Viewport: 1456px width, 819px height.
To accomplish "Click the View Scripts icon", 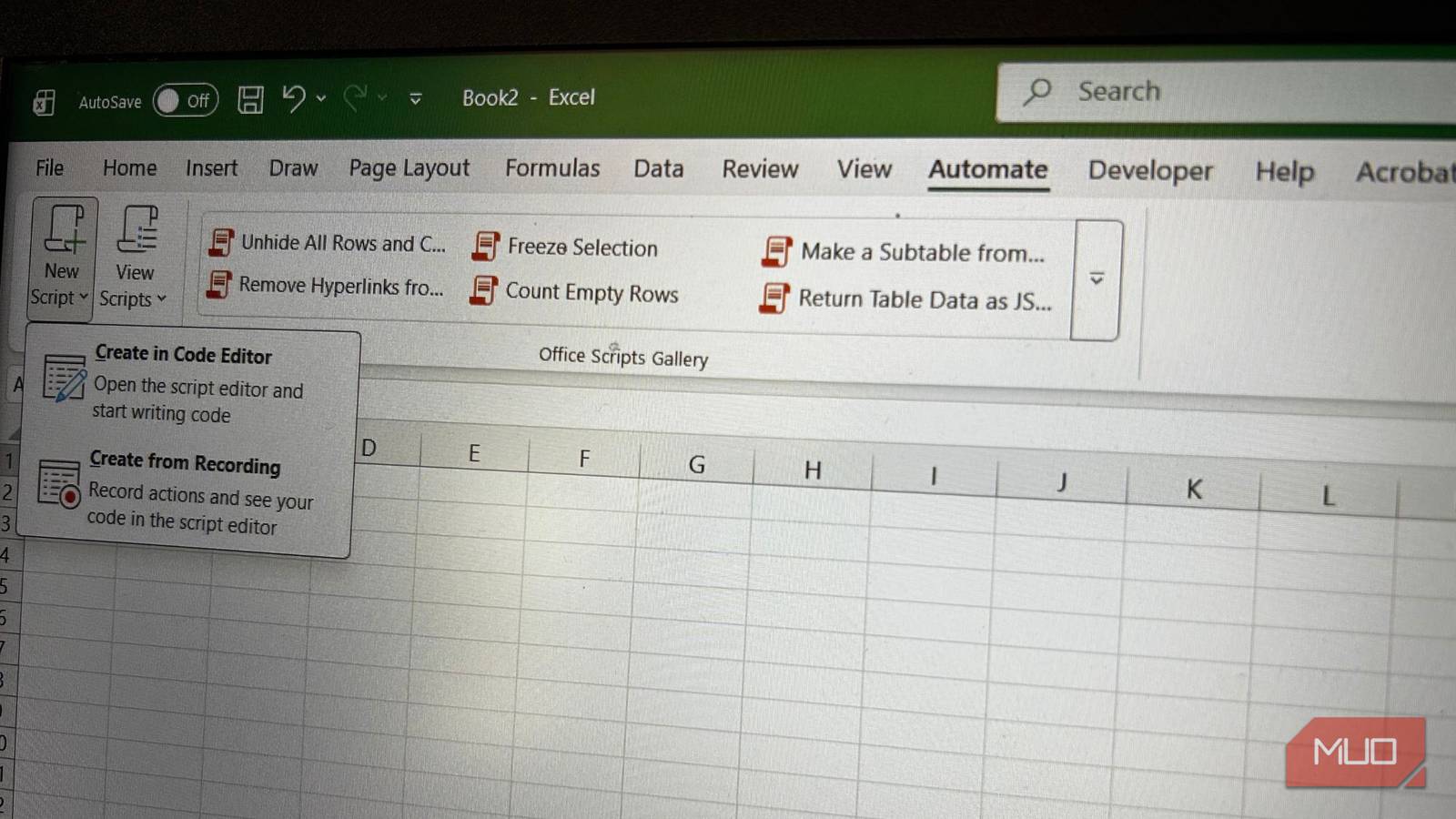I will pyautogui.click(x=137, y=228).
